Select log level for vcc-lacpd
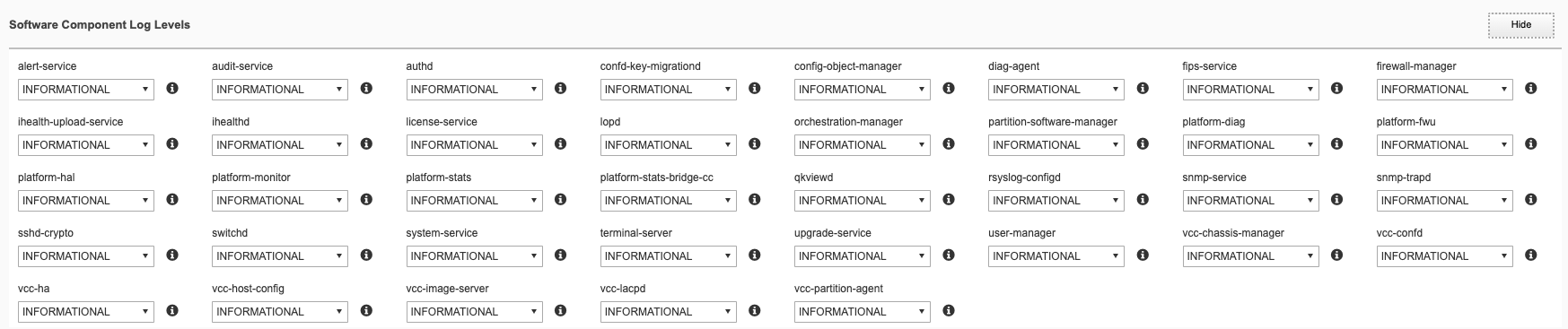The width and height of the screenshot is (1568, 329). click(x=669, y=312)
